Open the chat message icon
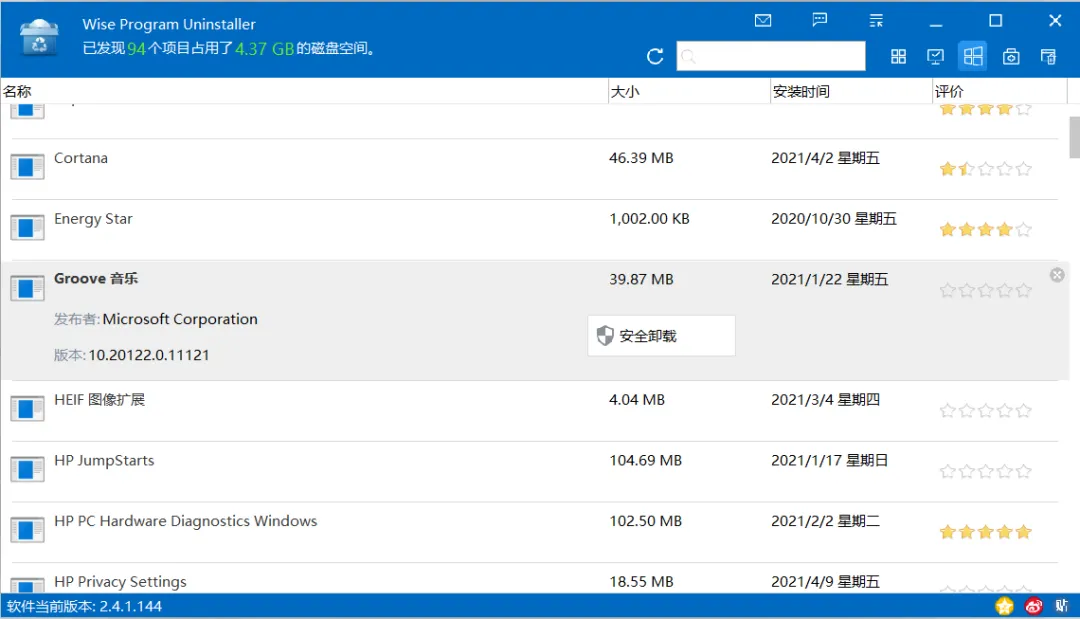The width and height of the screenshot is (1080, 619). (820, 20)
